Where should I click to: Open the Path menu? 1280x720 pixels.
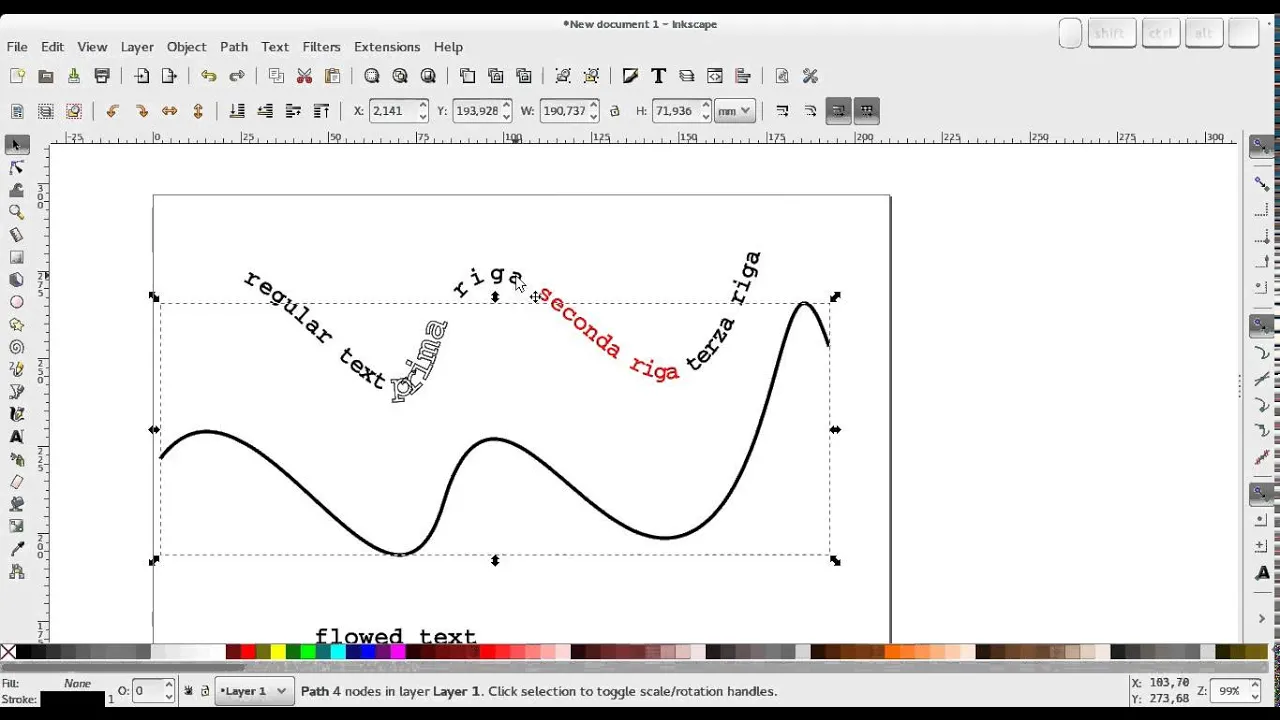tap(234, 47)
